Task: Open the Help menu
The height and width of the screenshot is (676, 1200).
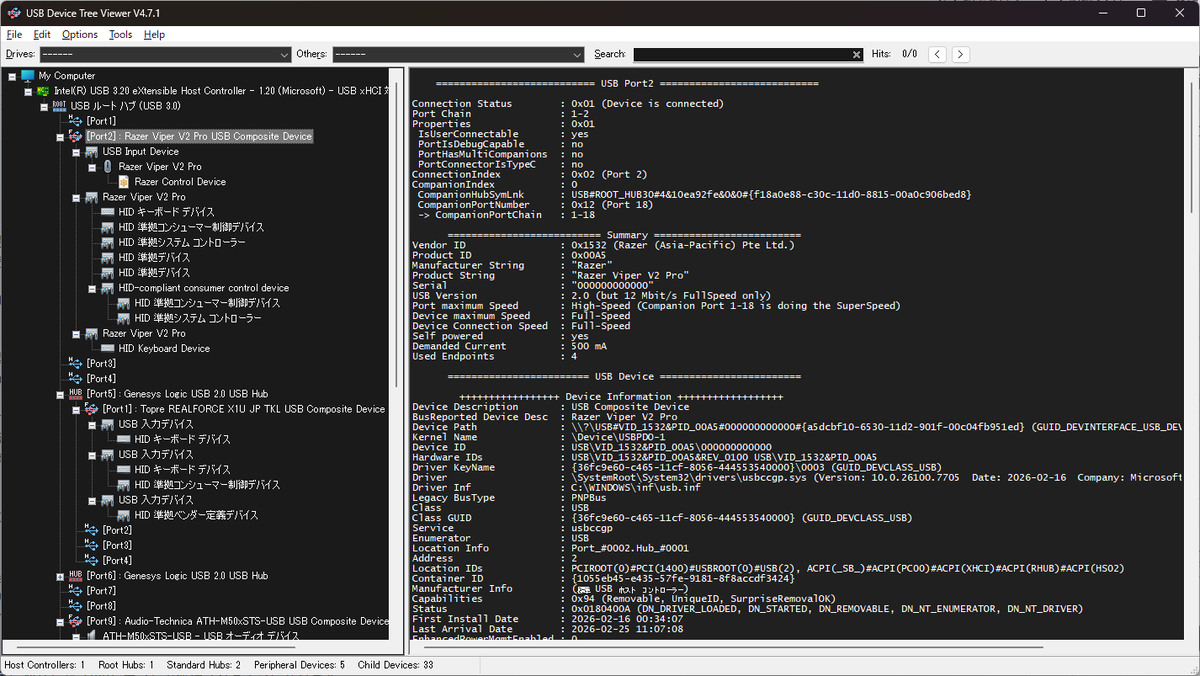Action: pyautogui.click(x=154, y=34)
